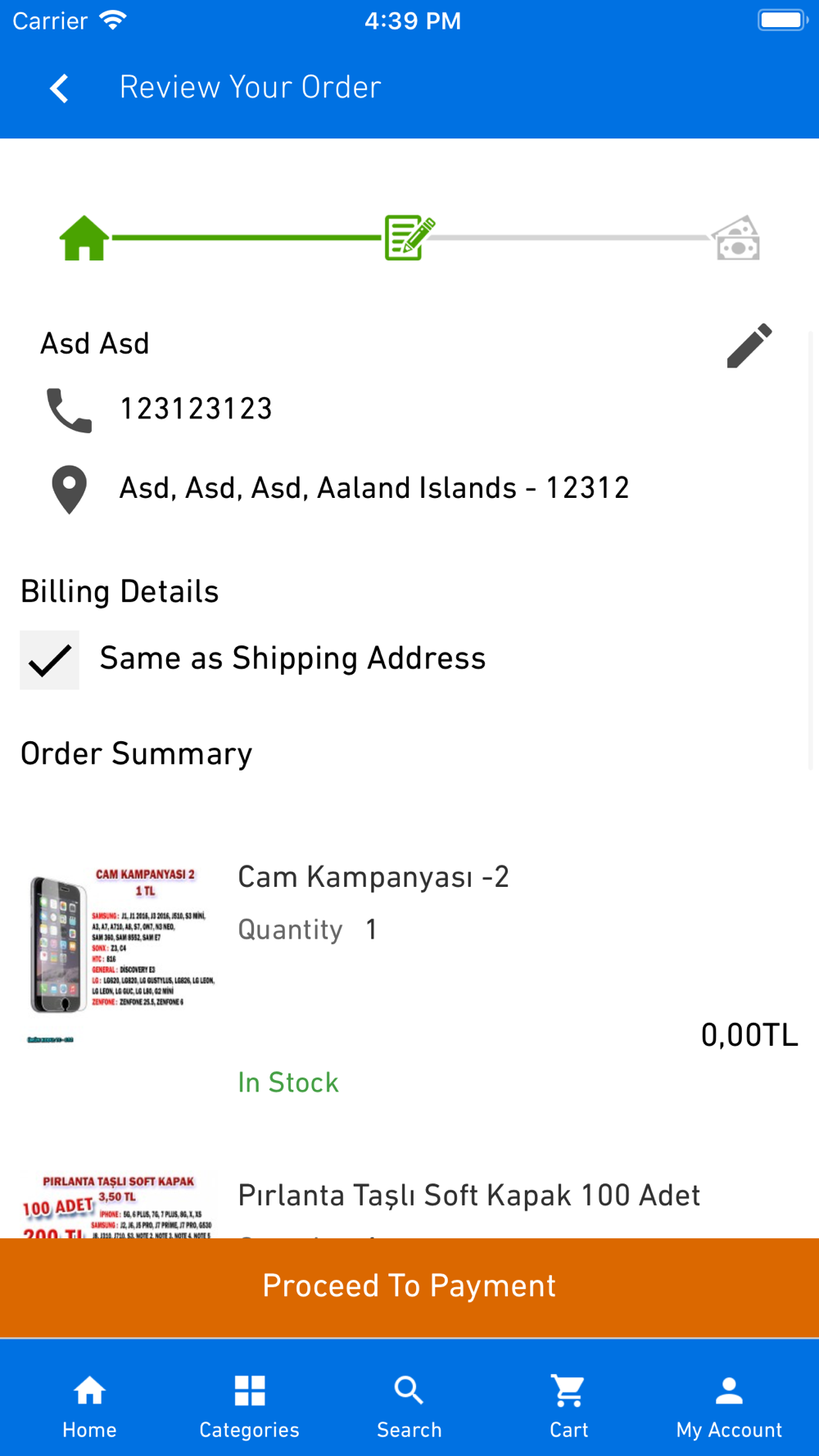The image size is (819, 1456).
Task: Open the Search tab
Action: [x=409, y=1406]
